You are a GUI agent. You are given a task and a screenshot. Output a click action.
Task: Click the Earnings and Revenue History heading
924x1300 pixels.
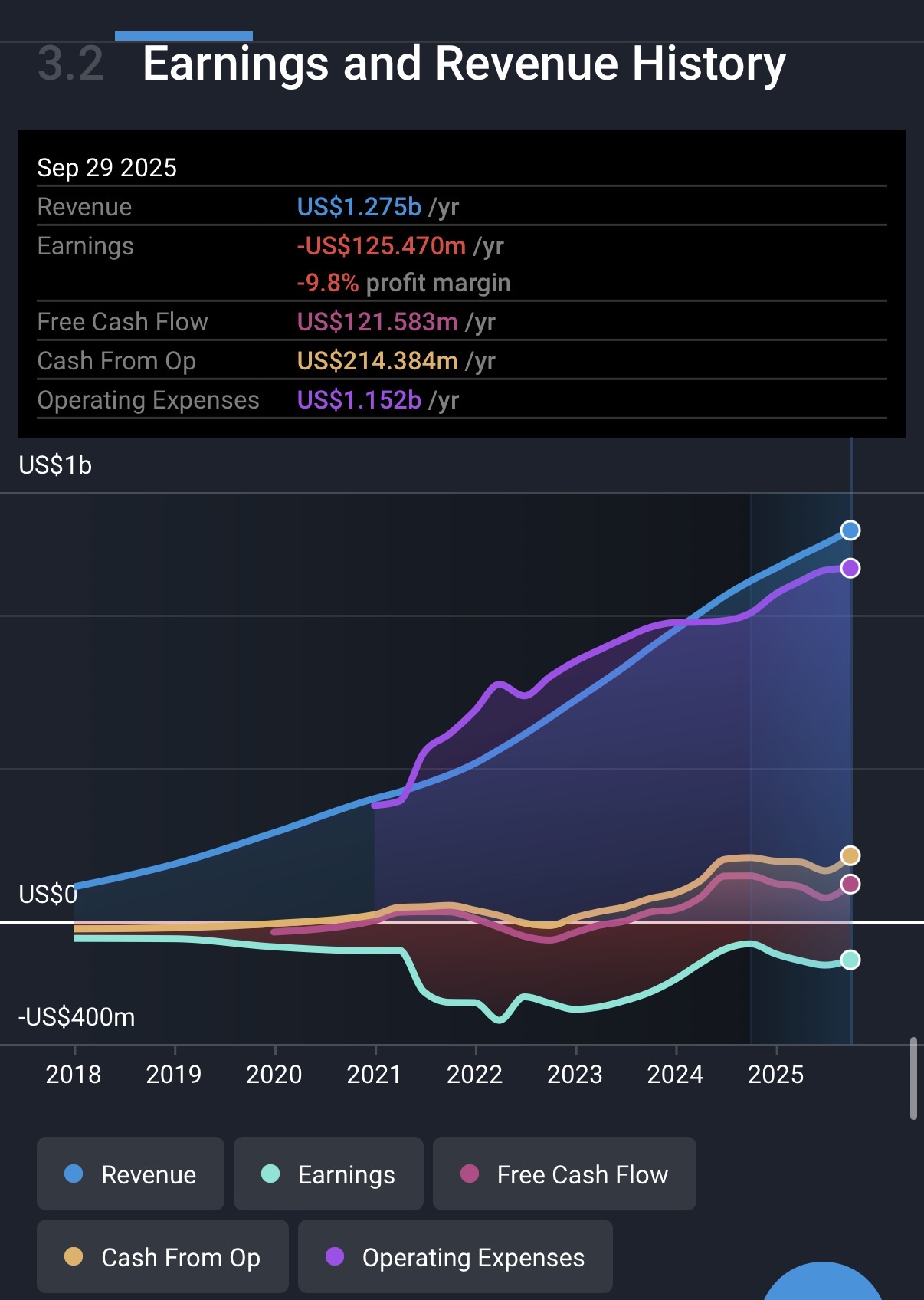[x=464, y=64]
